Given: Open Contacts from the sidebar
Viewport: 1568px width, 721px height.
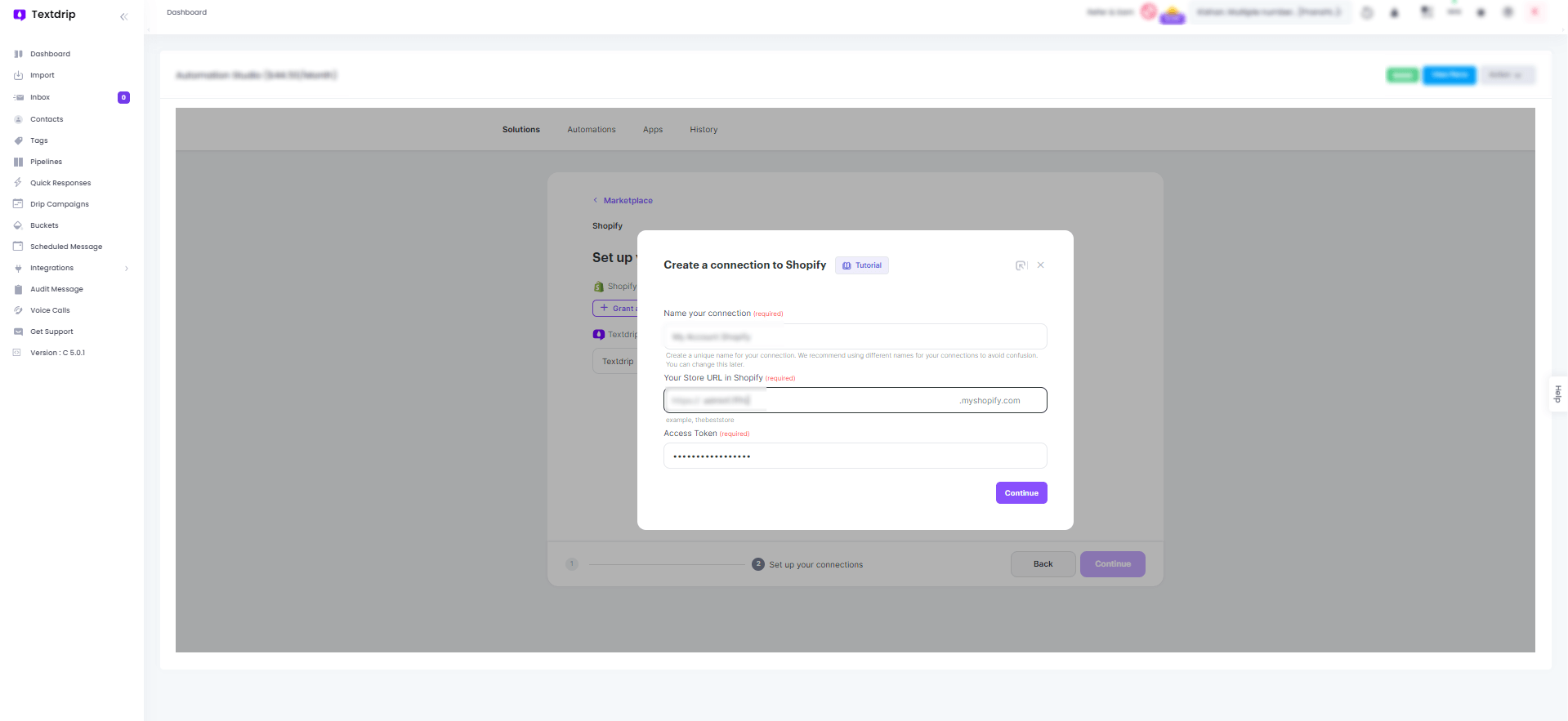Looking at the screenshot, I should pyautogui.click(x=47, y=119).
